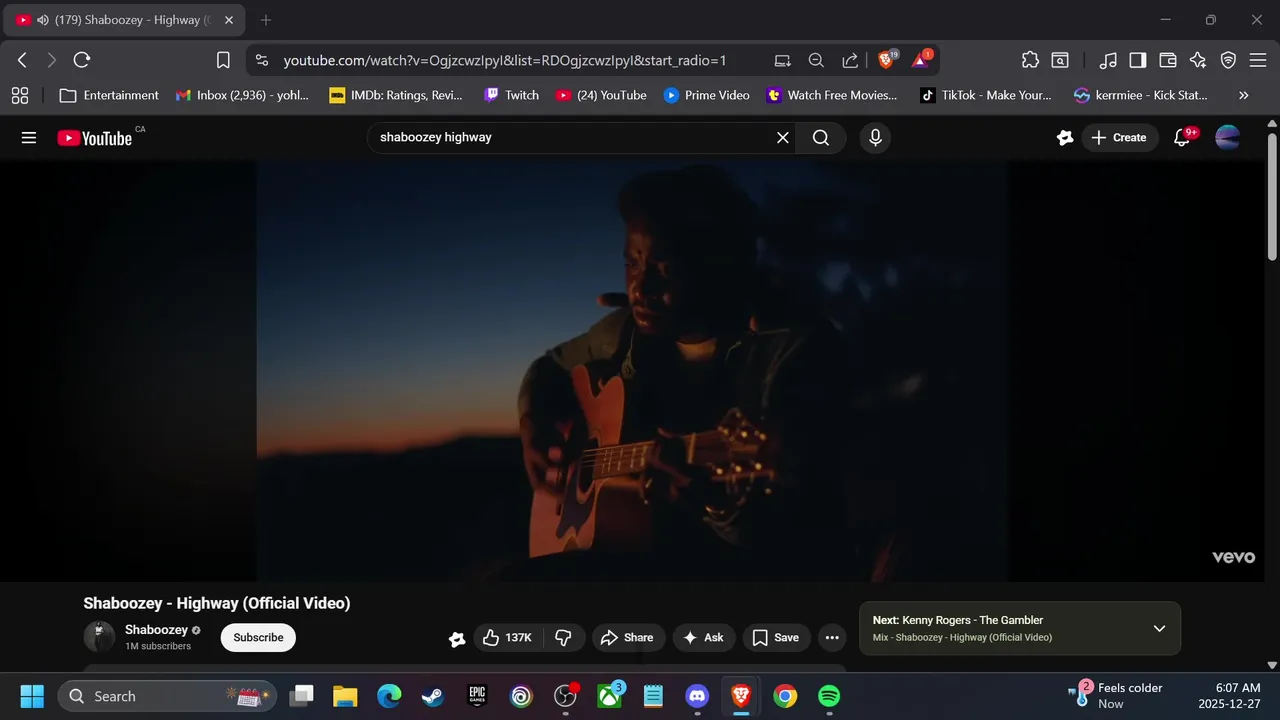1280x720 pixels.
Task: Open the Brave Wallet icon
Action: [x=1167, y=60]
